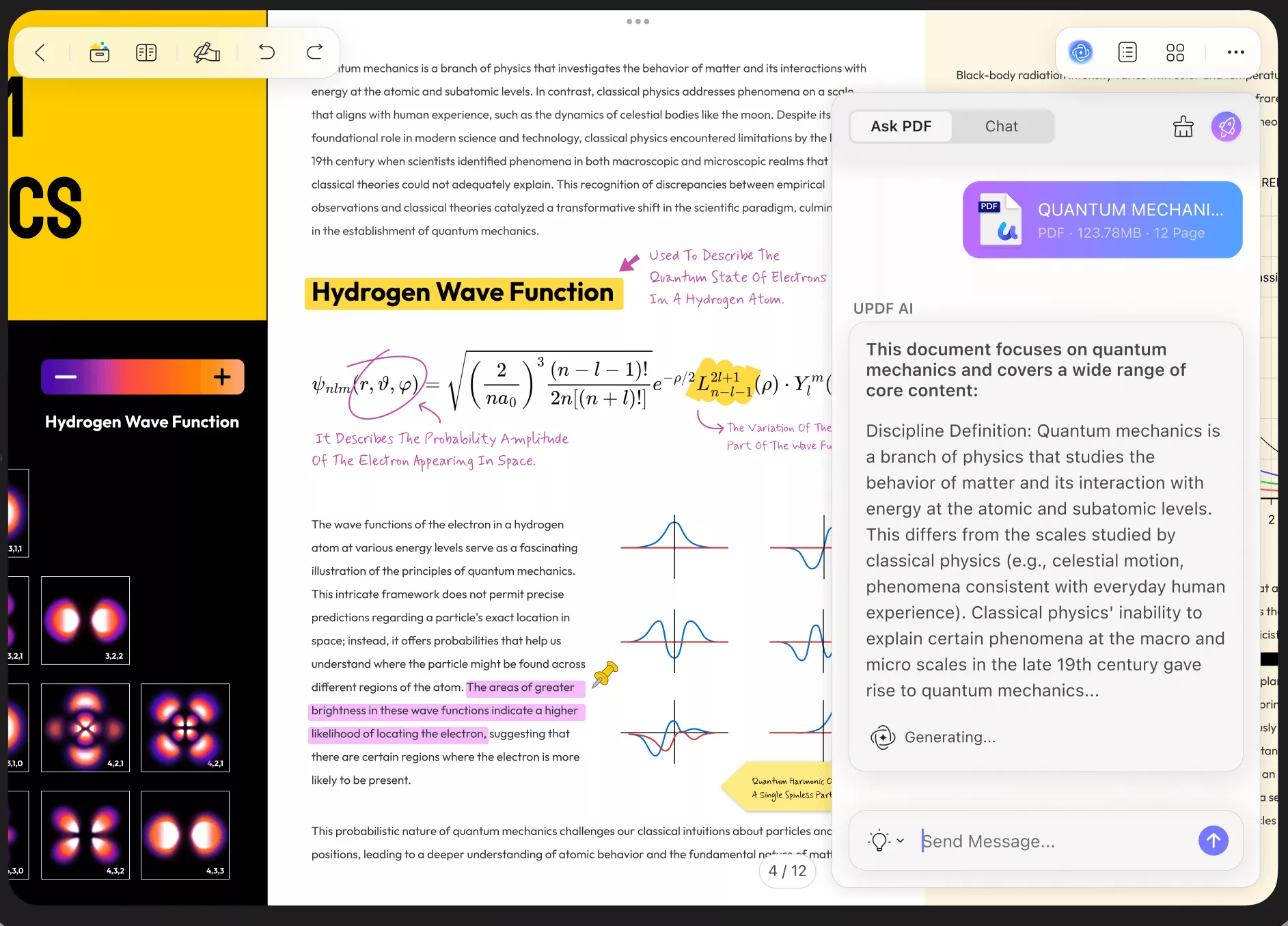Click the purple rocket upgrade icon

click(x=1226, y=126)
